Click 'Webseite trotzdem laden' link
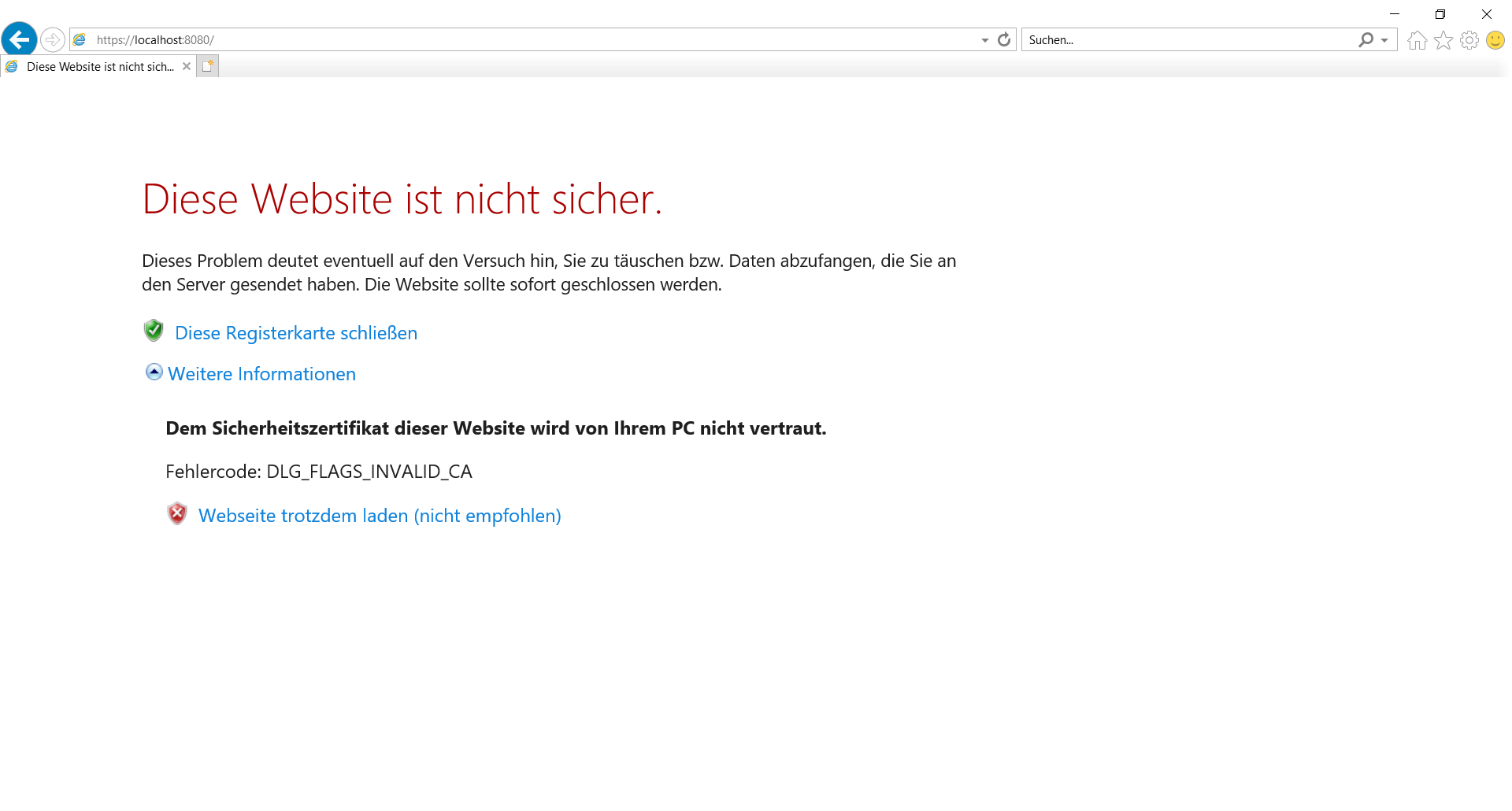Image resolution: width=1512 pixels, height=811 pixels. pyautogui.click(x=380, y=516)
